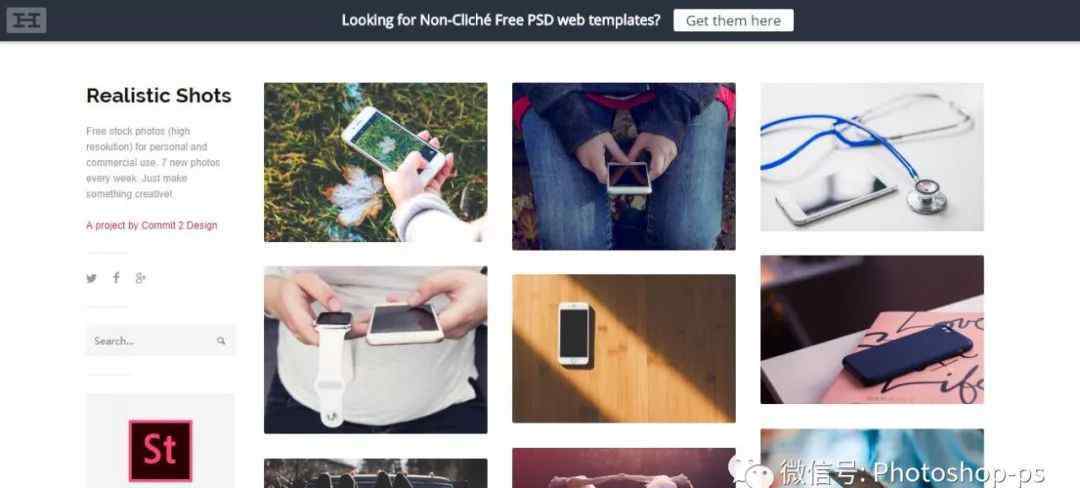Screen dimensions: 1080x488
Task: Open the Google Plus social icon
Action: [x=141, y=278]
